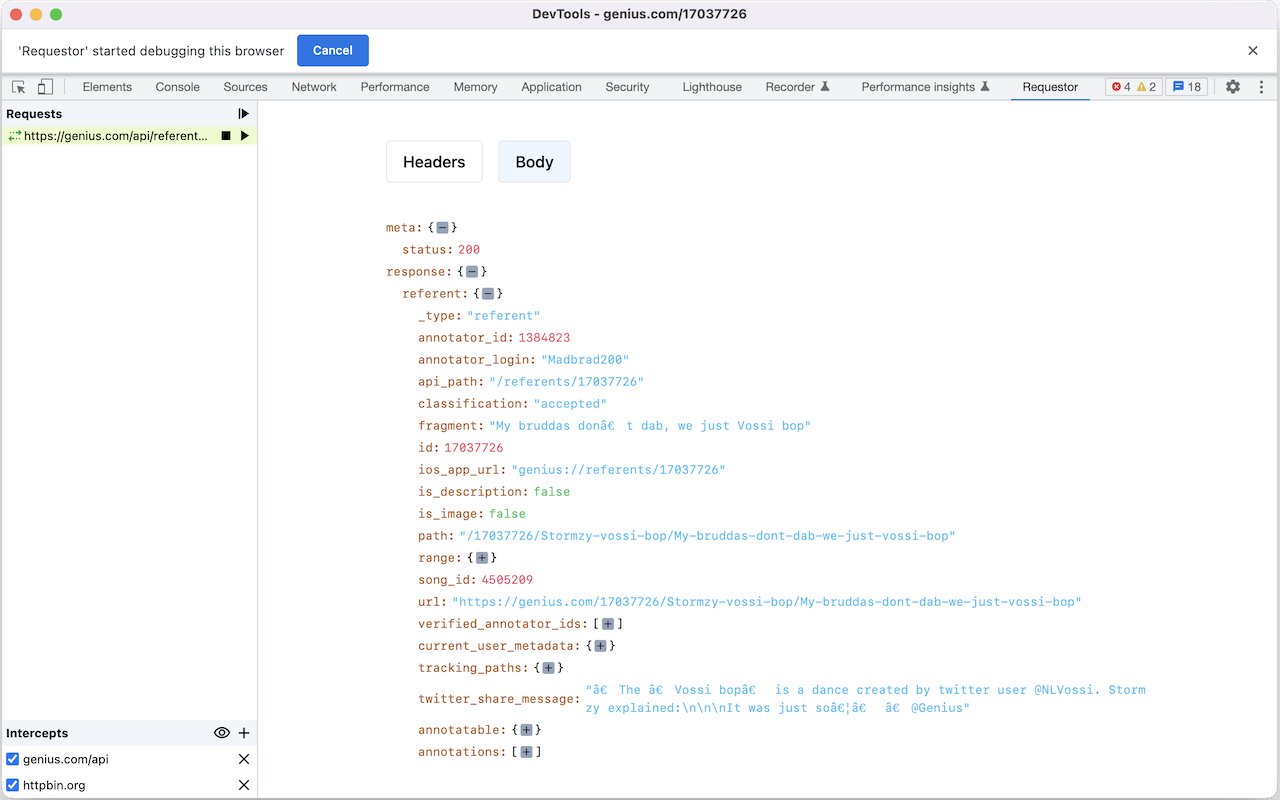Click the twitter_share_message key

497,699
